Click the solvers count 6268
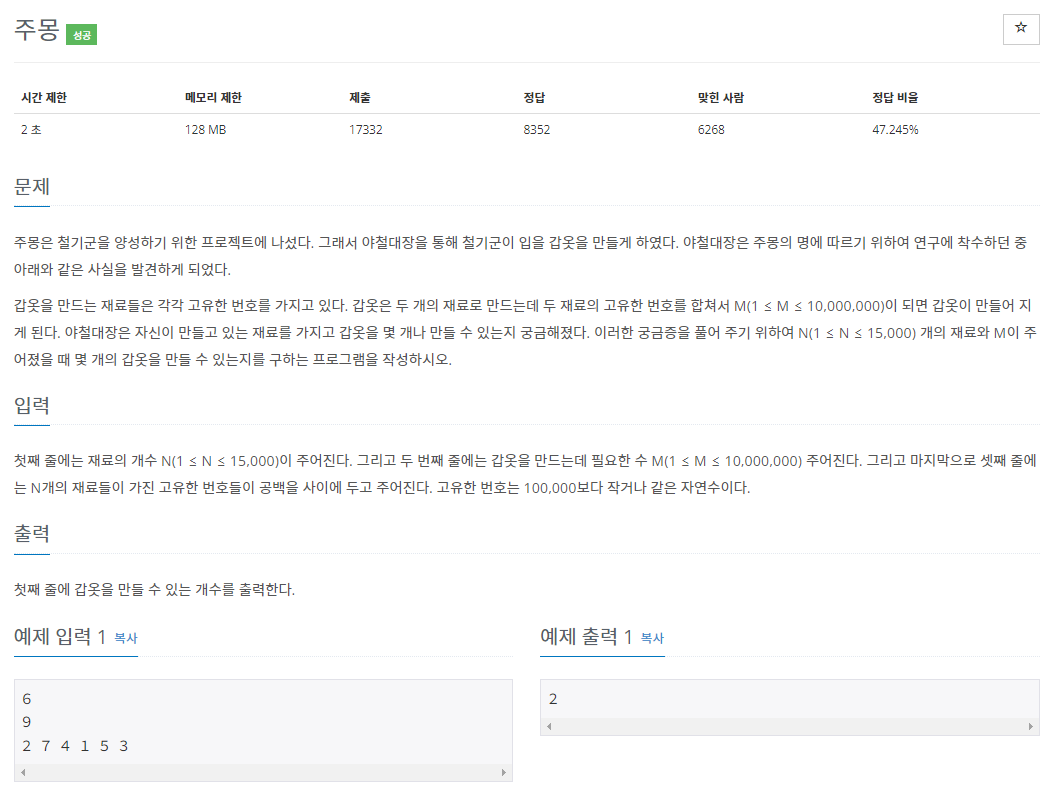The image size is (1056, 794). [711, 129]
